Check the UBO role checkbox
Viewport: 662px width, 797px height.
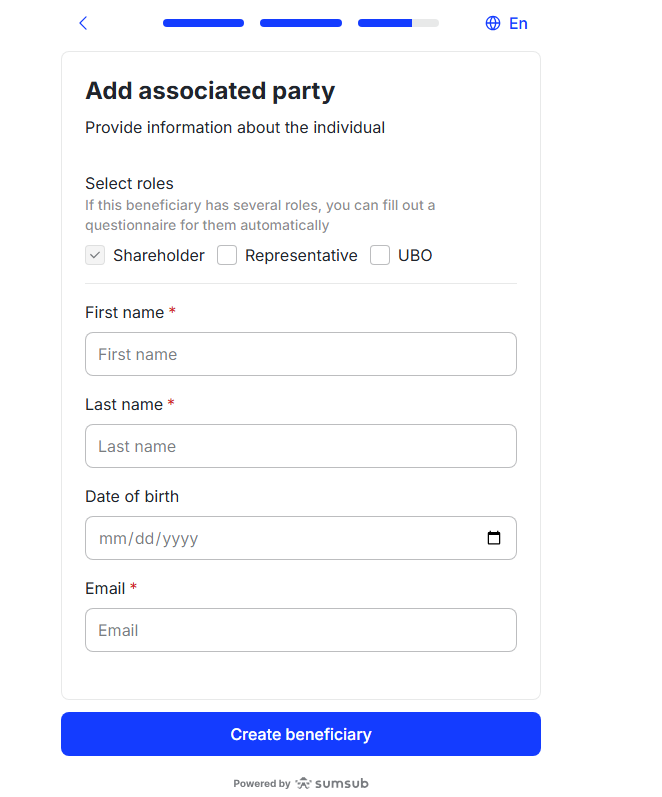pyautogui.click(x=380, y=255)
